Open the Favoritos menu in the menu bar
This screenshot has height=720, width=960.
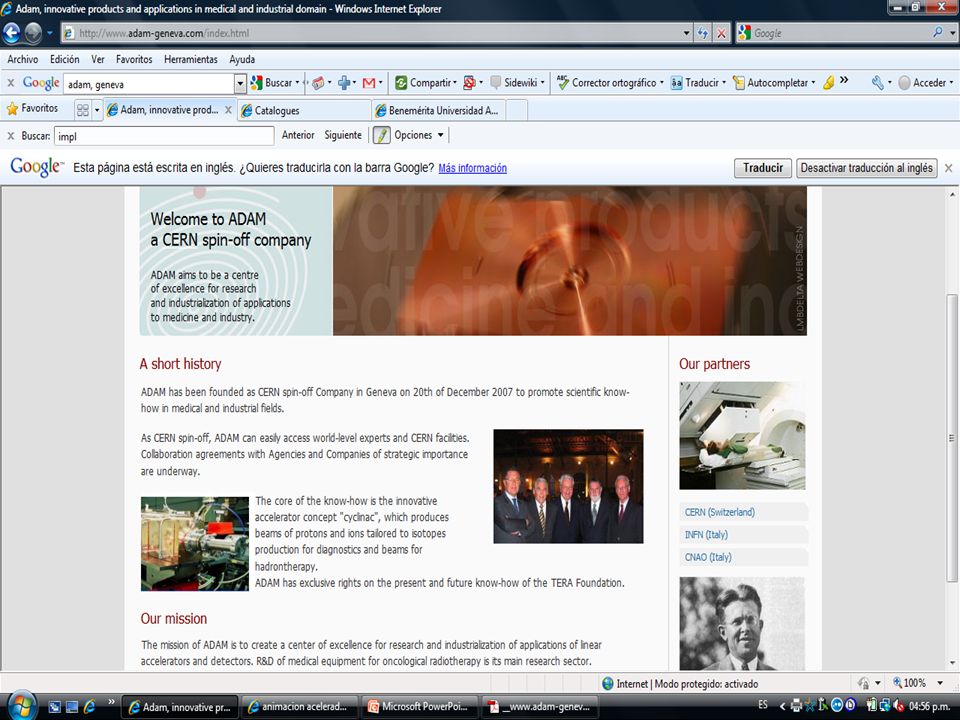pos(134,59)
